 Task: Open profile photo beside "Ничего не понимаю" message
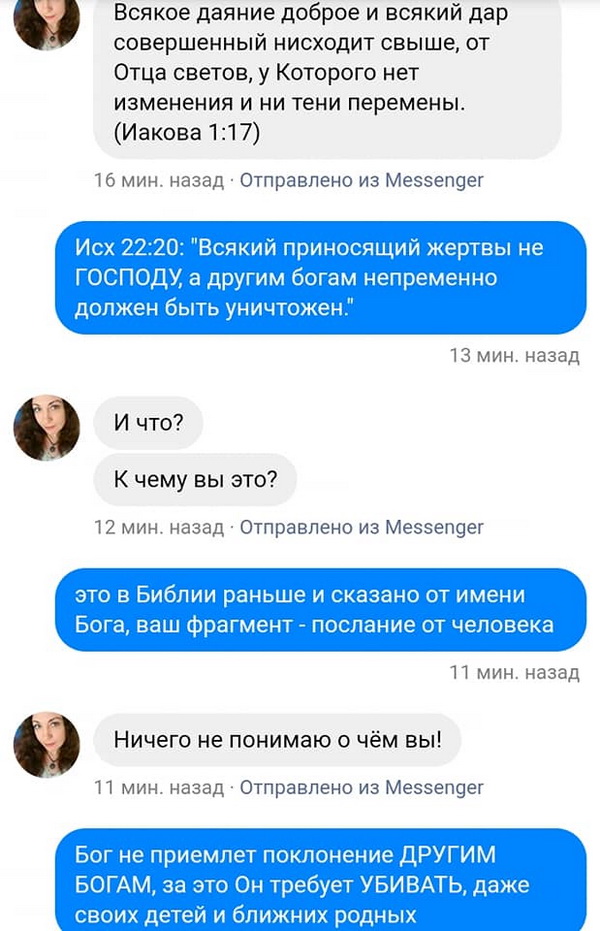[x=46, y=745]
